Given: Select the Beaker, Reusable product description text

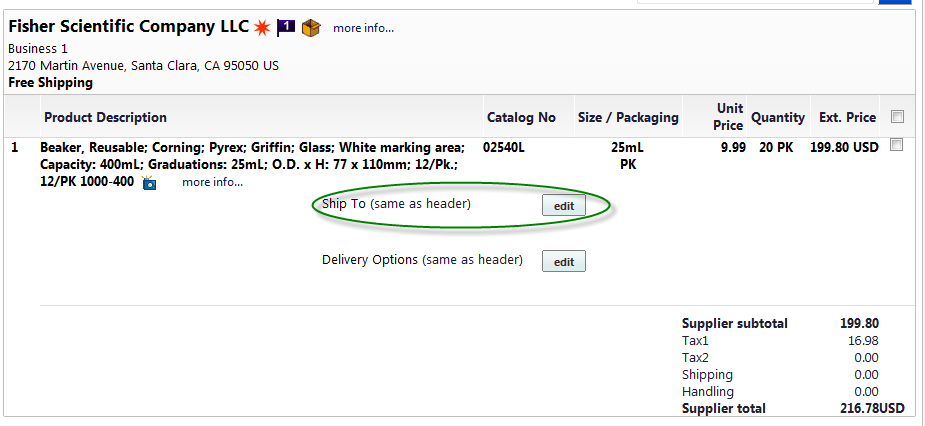Looking at the screenshot, I should [252, 165].
